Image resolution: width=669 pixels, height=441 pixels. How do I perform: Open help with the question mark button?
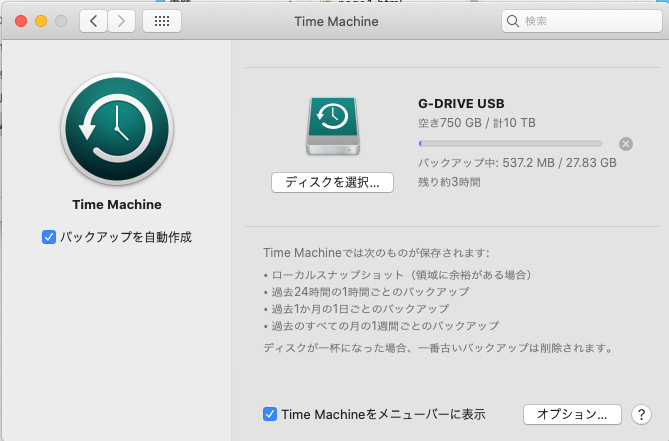642,414
